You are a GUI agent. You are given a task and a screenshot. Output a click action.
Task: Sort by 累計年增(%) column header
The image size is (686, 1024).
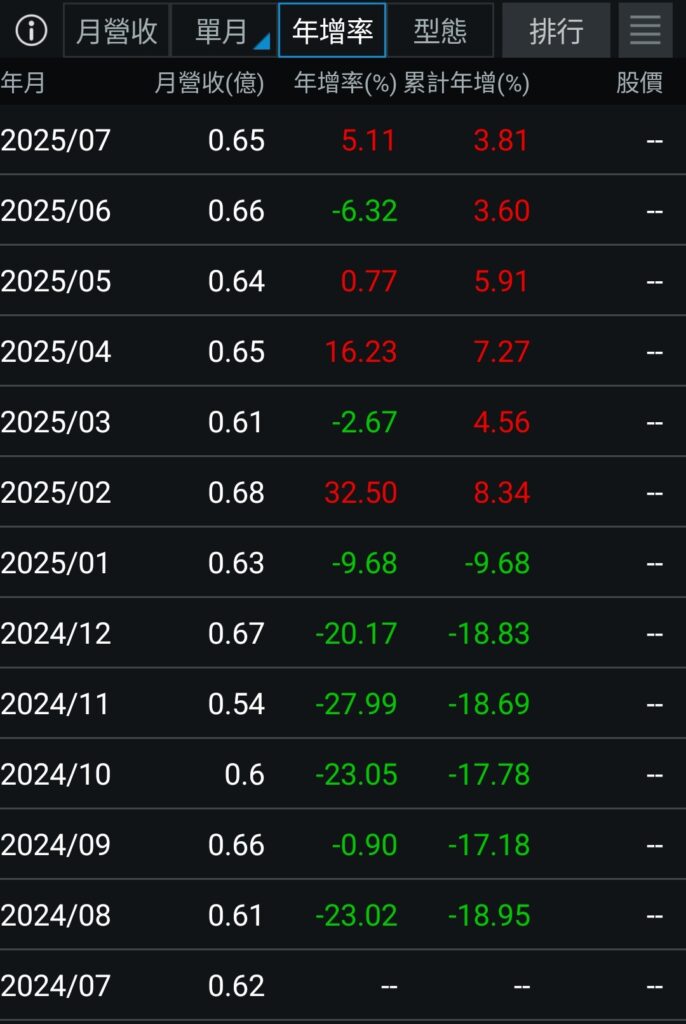coord(466,83)
